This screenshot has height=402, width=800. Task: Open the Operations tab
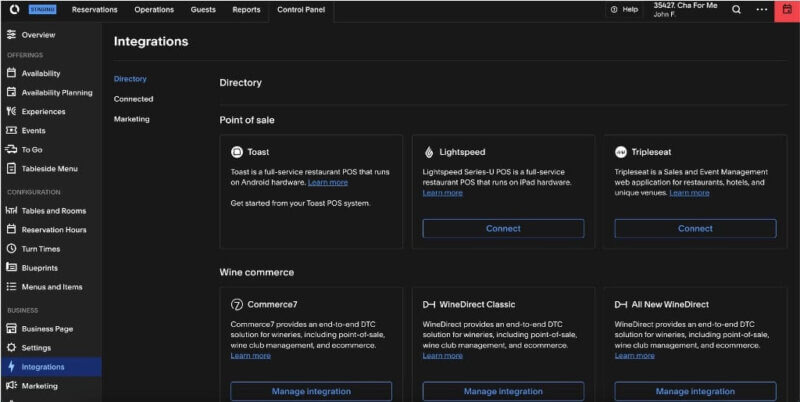click(x=154, y=10)
